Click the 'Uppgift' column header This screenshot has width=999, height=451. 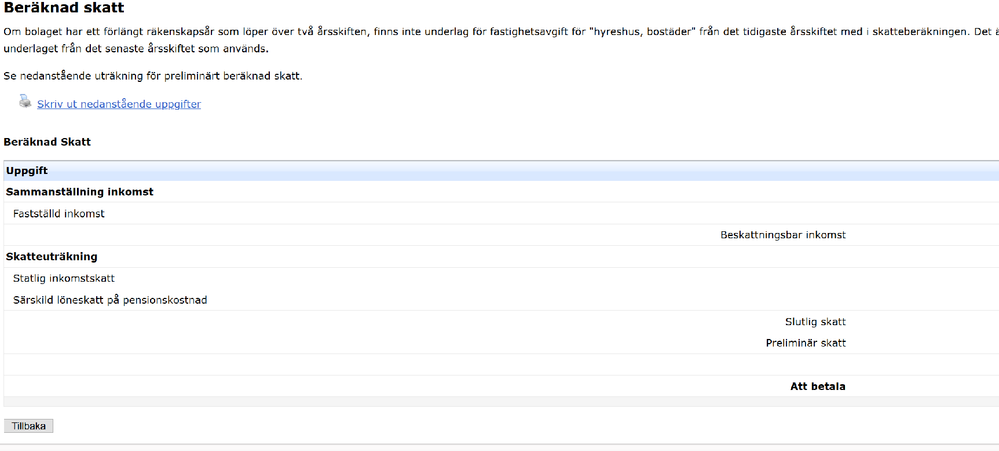(27, 171)
